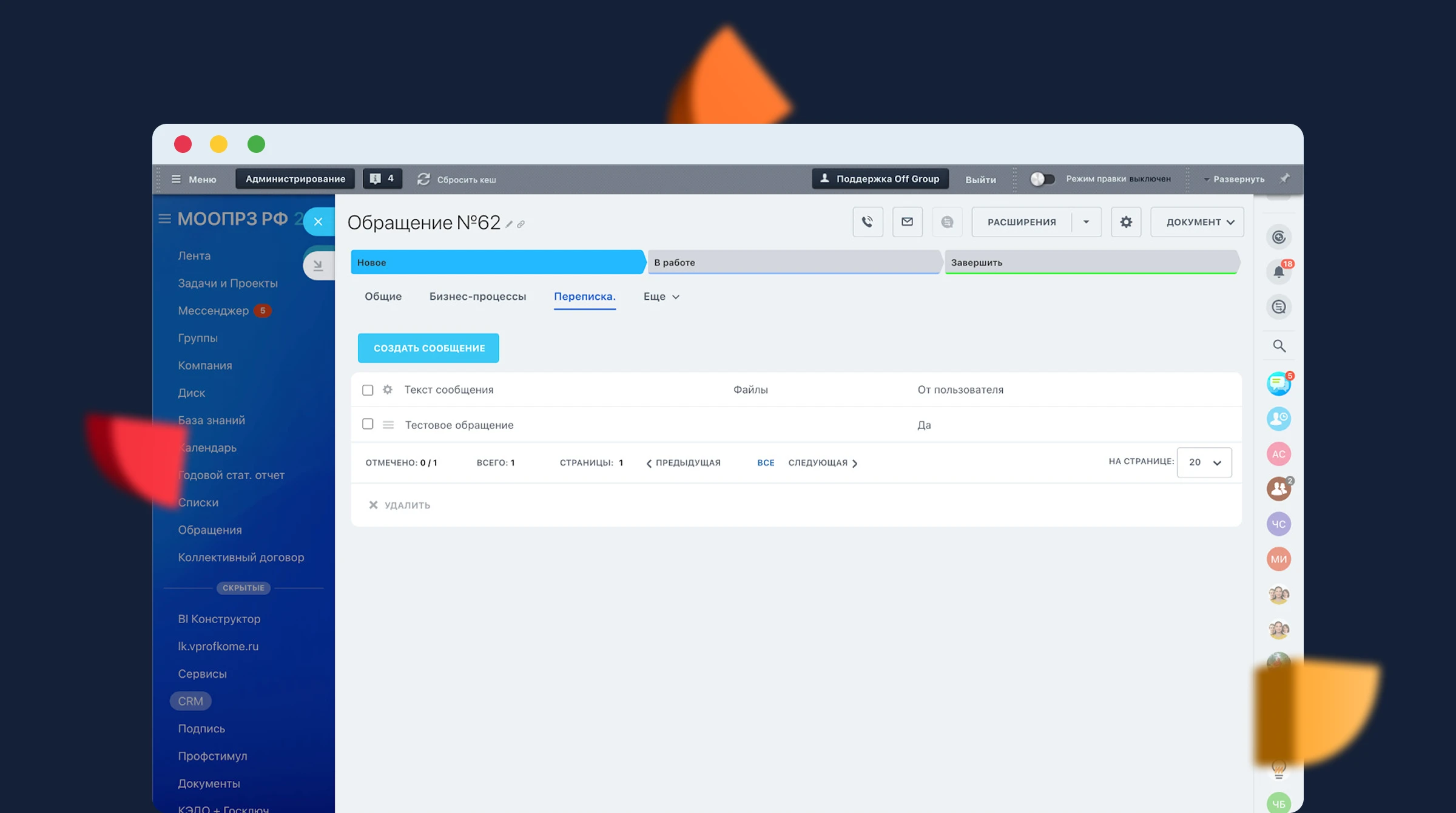The height and width of the screenshot is (813, 1456).
Task: Toggle Режим правки switch
Action: (1042, 179)
